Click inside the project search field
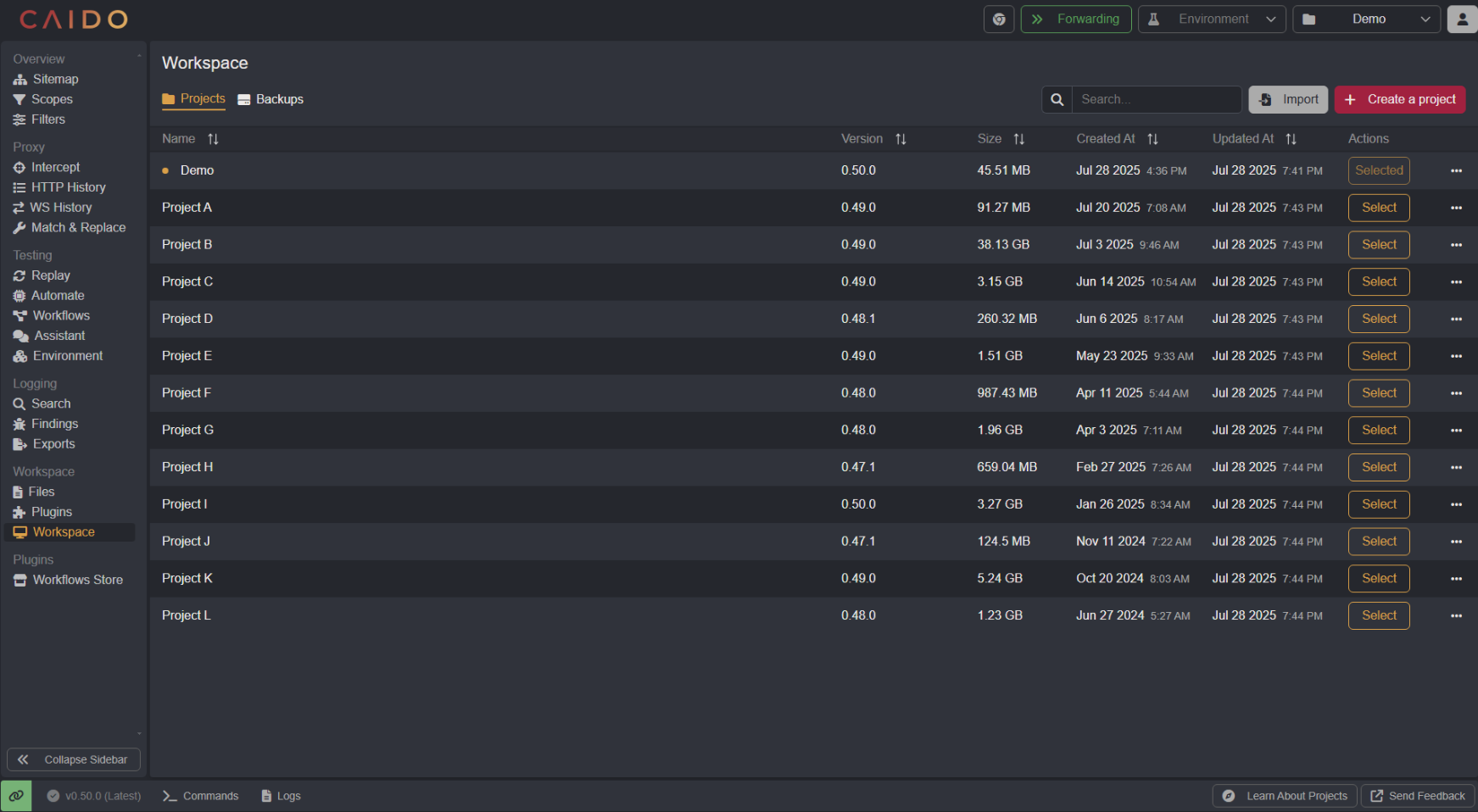Viewport: 1478px width, 812px height. pos(1157,99)
